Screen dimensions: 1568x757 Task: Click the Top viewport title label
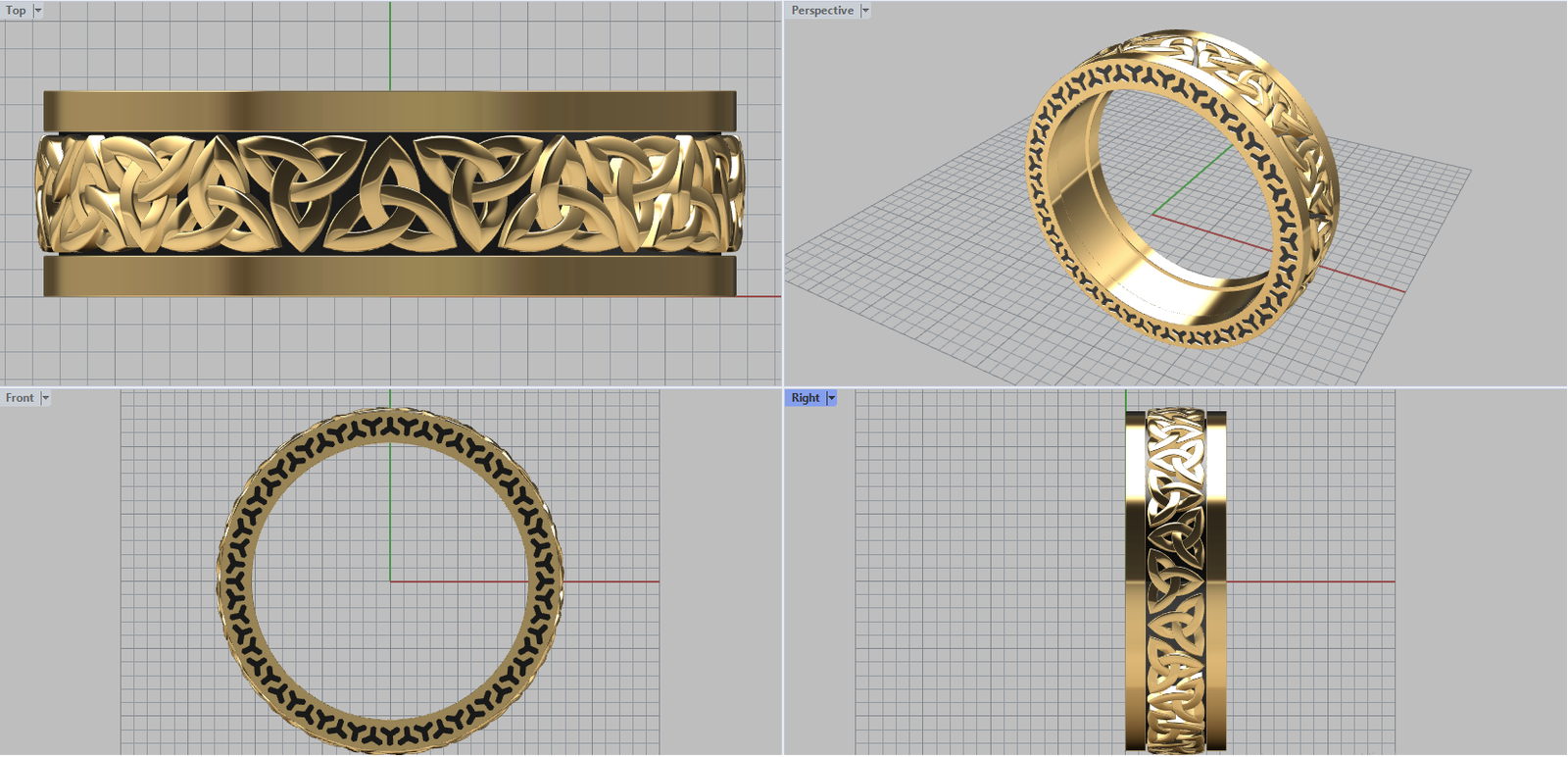(x=16, y=11)
